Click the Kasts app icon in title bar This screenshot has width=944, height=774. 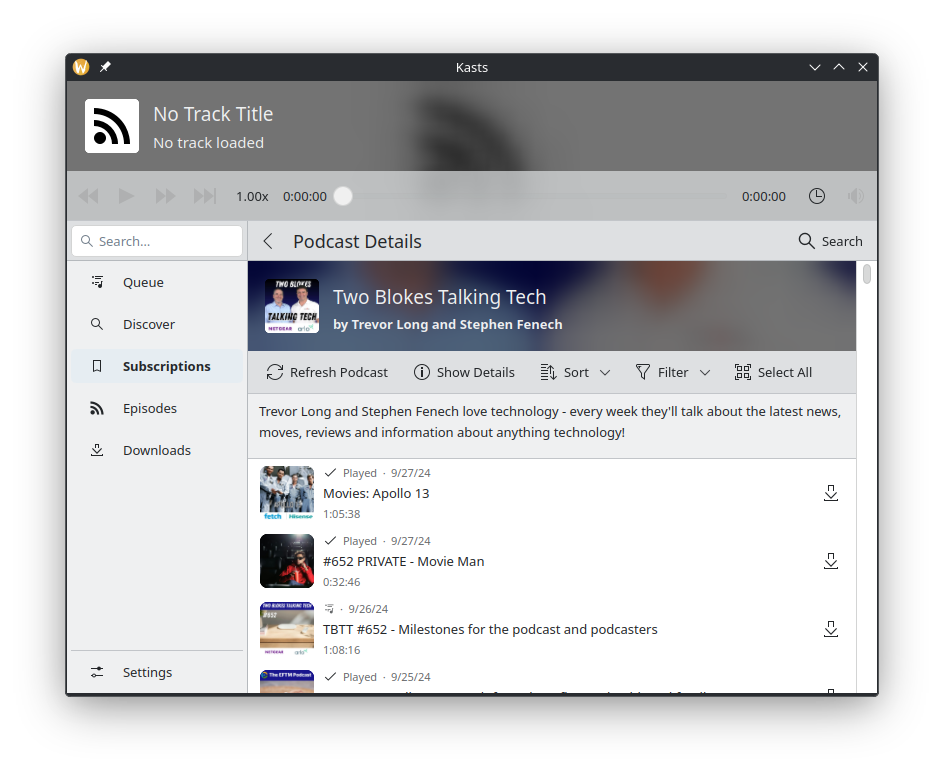pos(81,67)
